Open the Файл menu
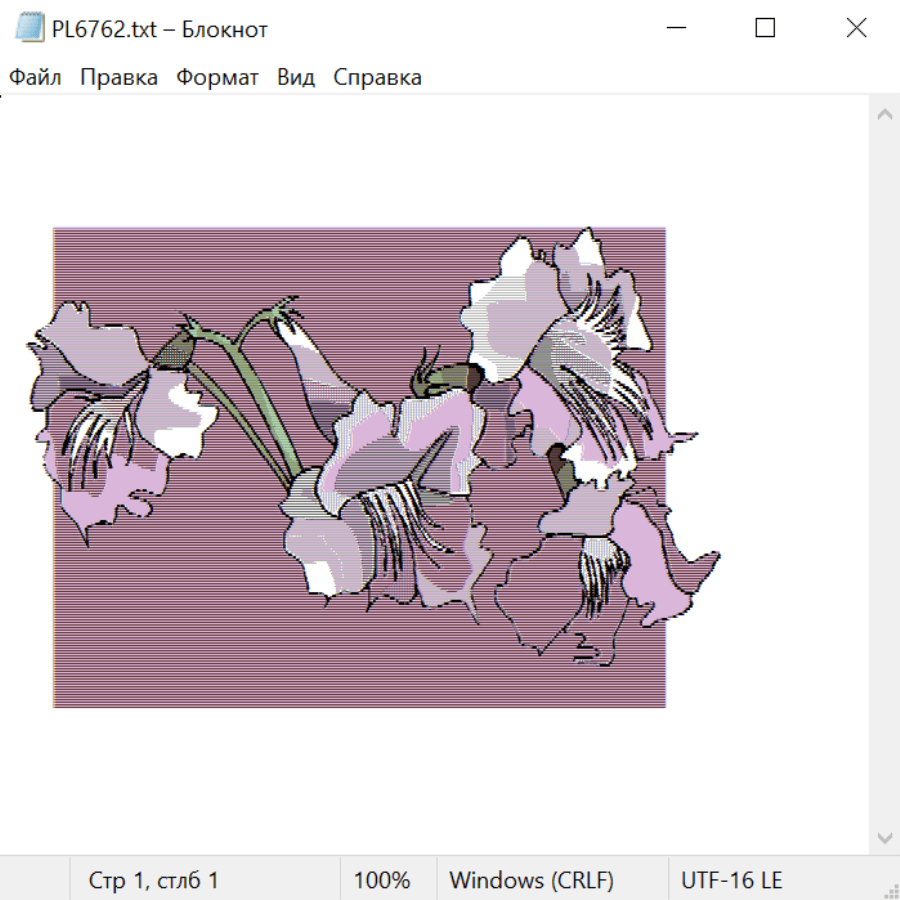This screenshot has width=900, height=900. click(35, 78)
